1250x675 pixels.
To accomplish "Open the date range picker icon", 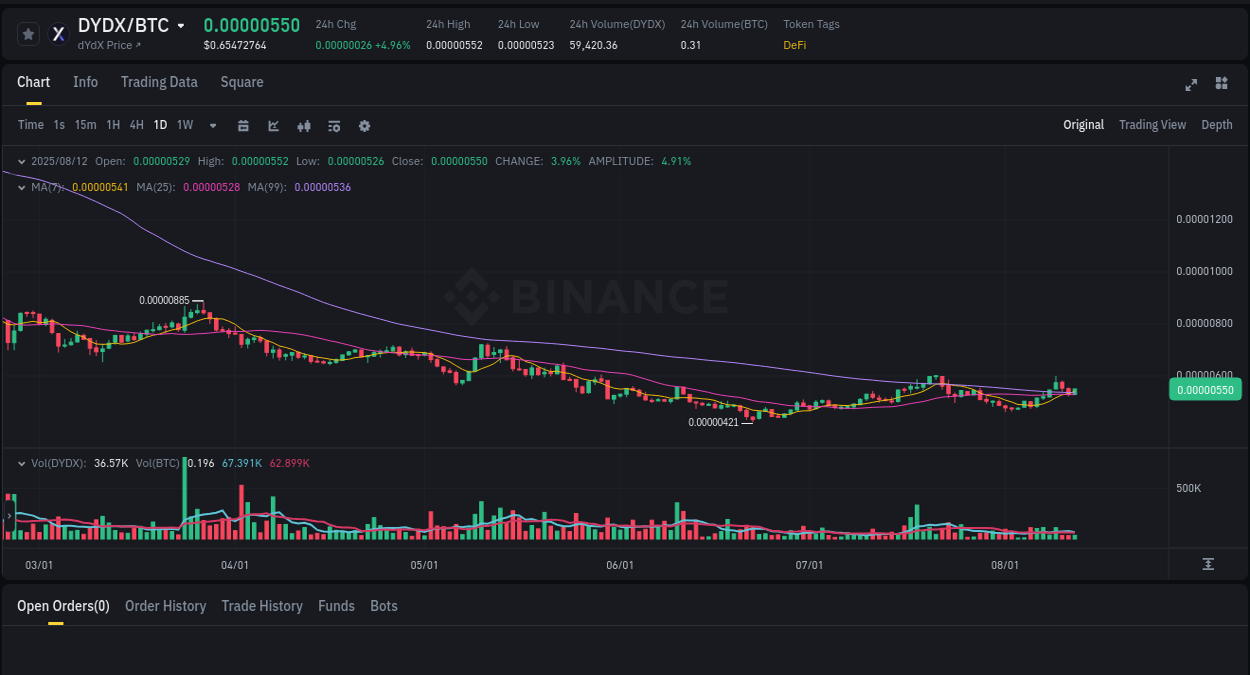I will (242, 125).
